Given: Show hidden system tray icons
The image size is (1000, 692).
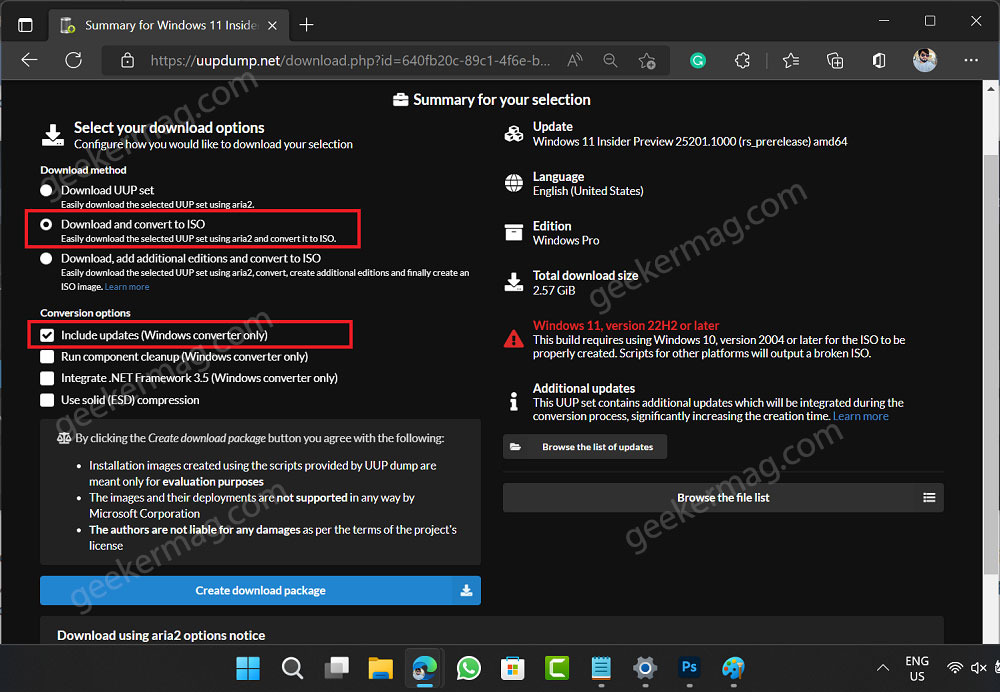Looking at the screenshot, I should tap(883, 668).
